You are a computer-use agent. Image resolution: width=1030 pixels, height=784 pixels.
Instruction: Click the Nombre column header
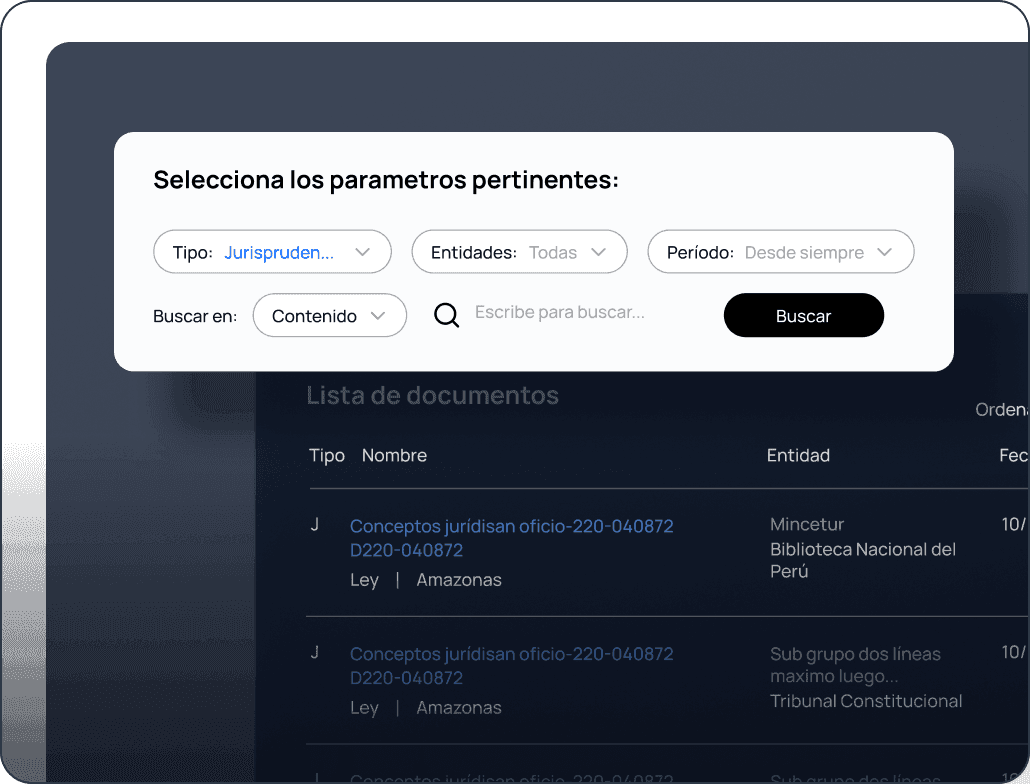(x=394, y=455)
